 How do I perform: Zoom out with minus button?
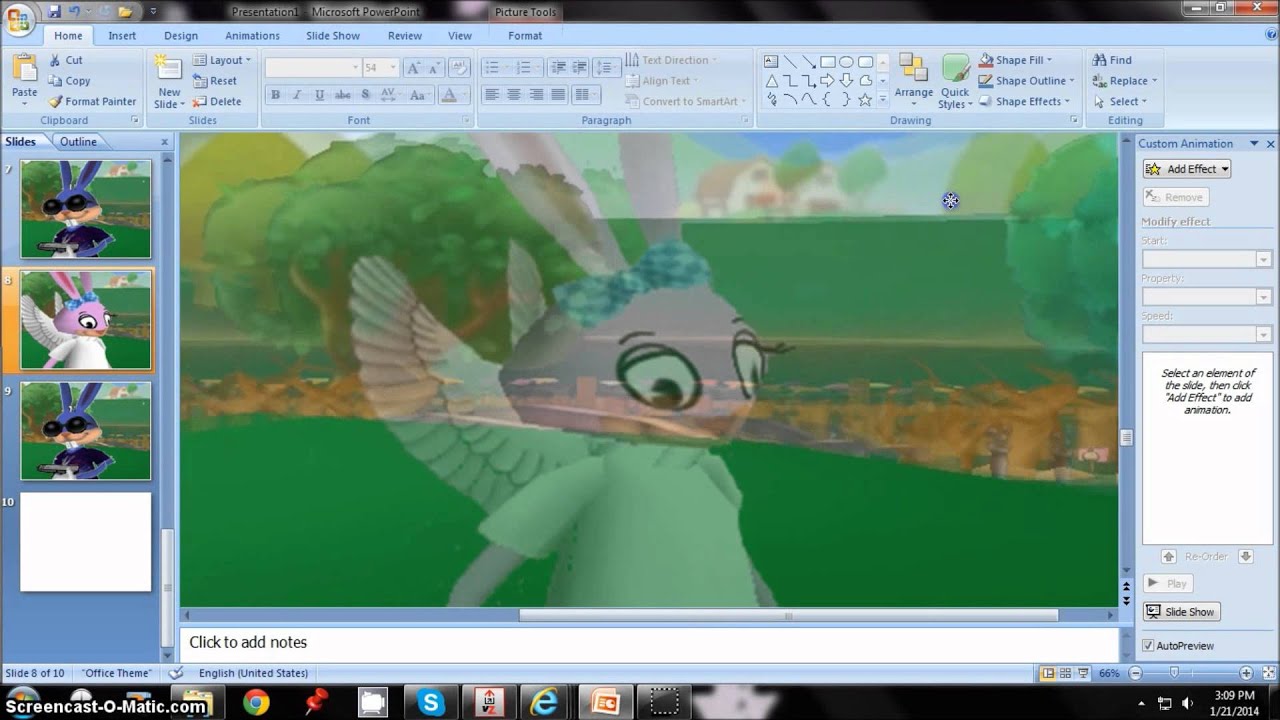point(1135,673)
